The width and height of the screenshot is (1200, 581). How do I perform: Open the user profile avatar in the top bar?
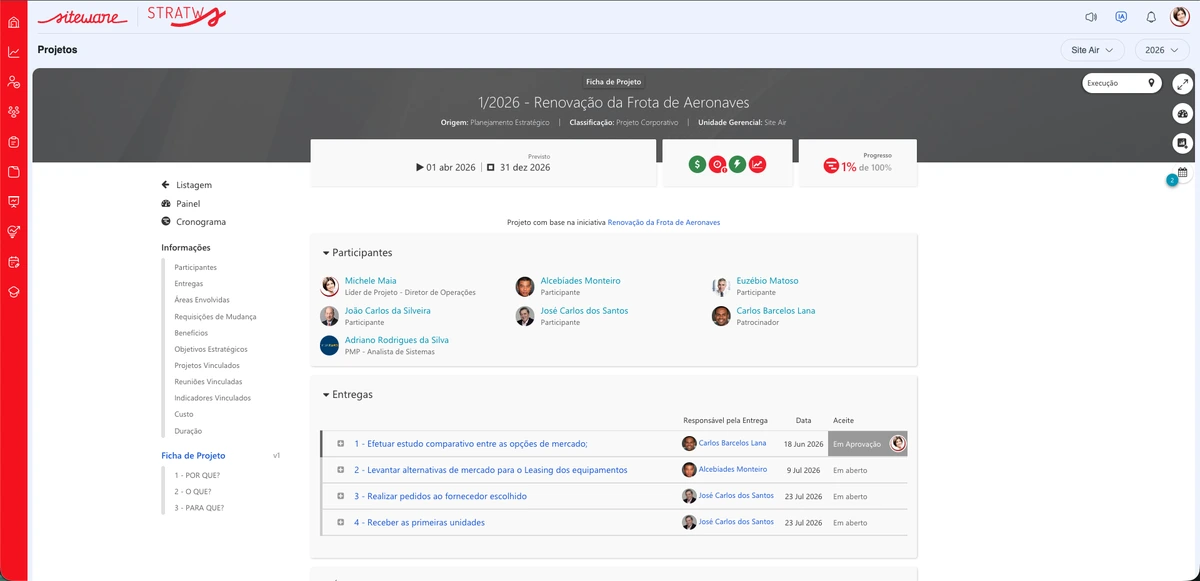click(x=1180, y=17)
